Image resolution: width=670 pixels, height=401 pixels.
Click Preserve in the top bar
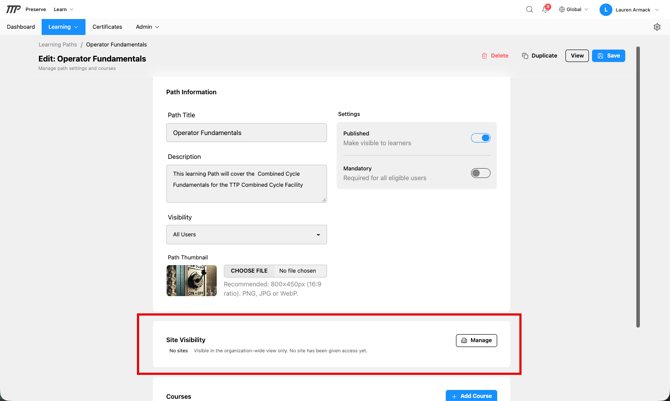click(35, 9)
